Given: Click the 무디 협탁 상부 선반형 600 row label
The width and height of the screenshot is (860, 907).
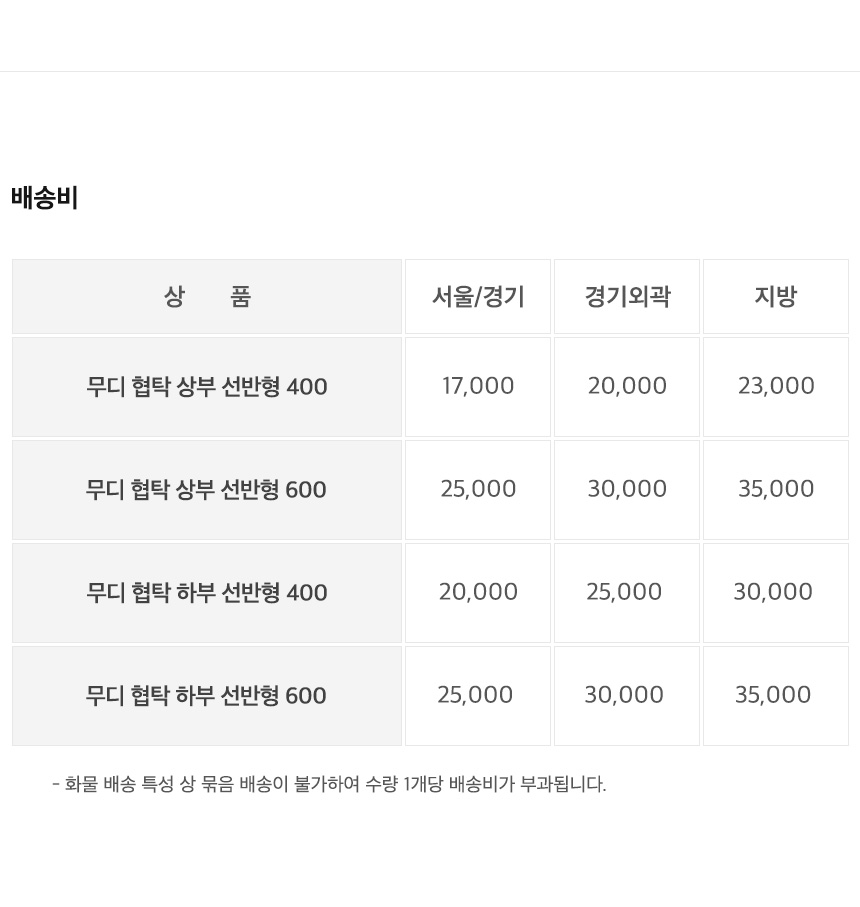Looking at the screenshot, I should coord(207,490).
